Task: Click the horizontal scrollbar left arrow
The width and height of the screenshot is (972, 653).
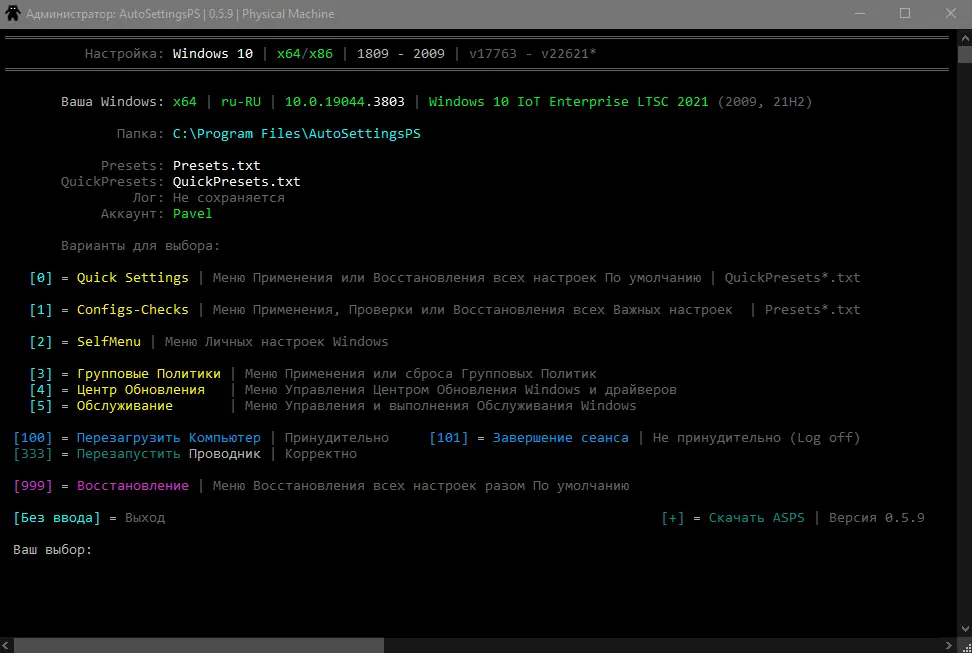Action: coord(6,646)
